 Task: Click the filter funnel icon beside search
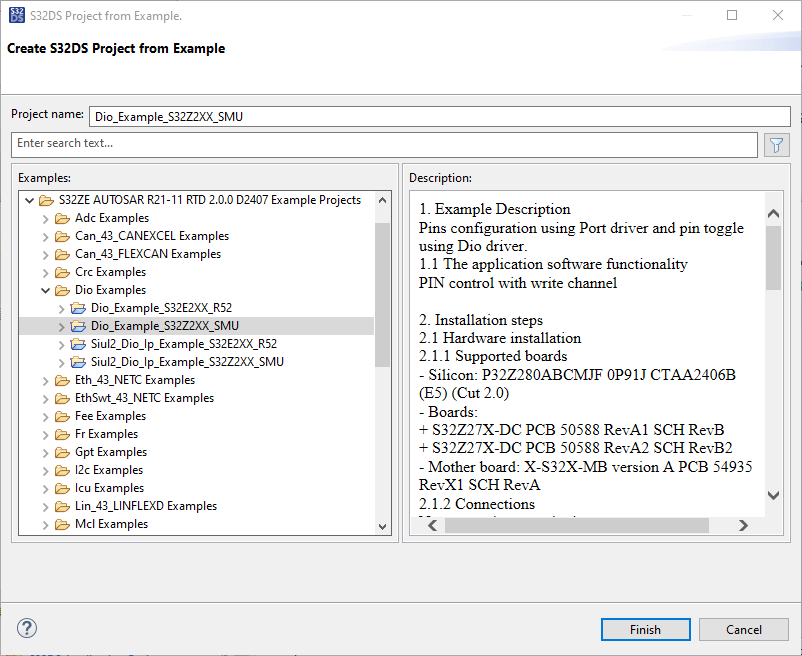click(x=776, y=145)
